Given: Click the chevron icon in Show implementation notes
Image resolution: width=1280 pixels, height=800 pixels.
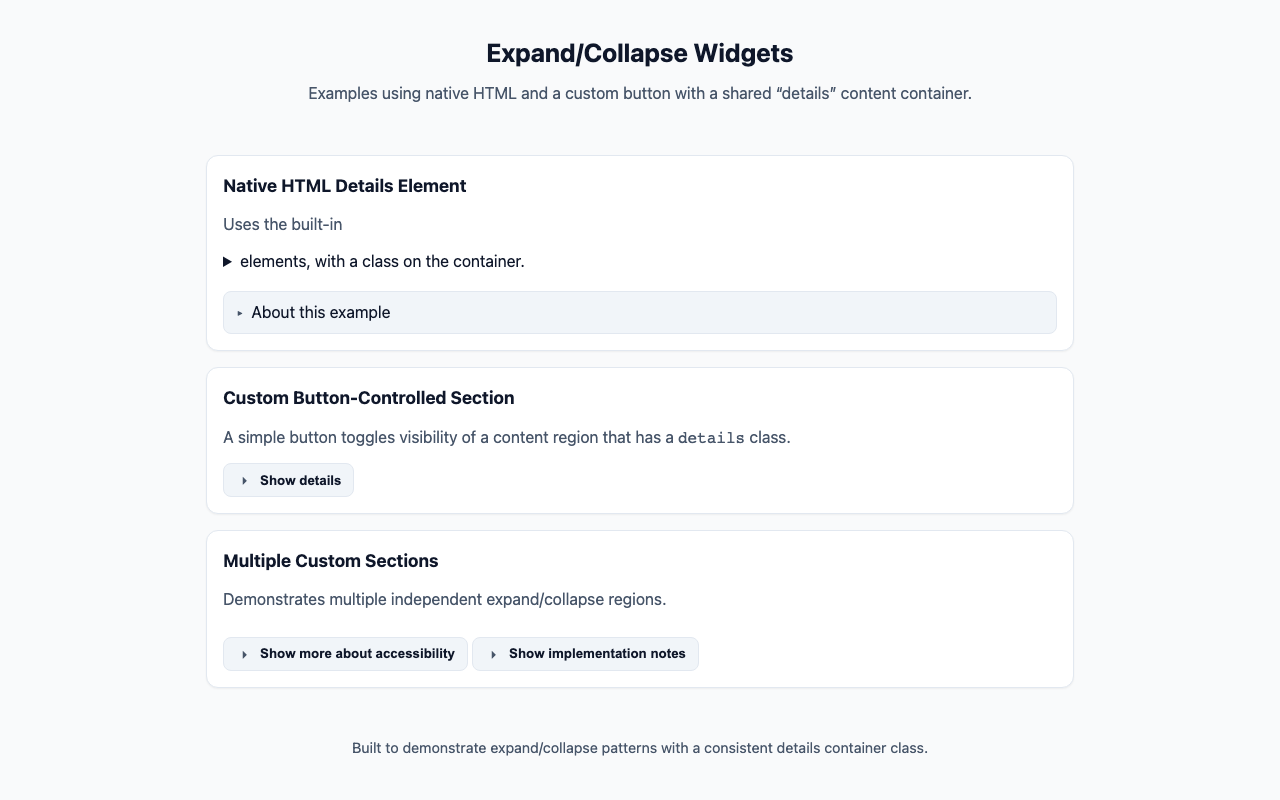Looking at the screenshot, I should (493, 654).
